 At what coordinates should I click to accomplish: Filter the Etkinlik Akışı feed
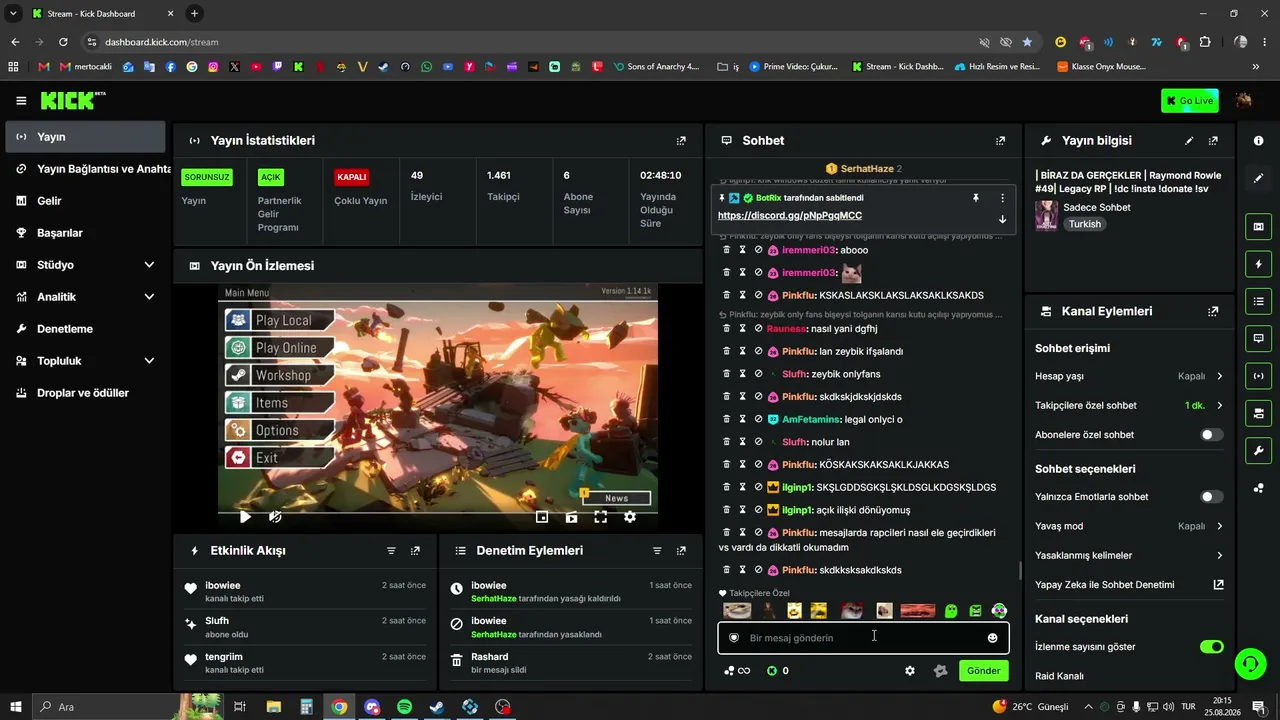click(391, 551)
